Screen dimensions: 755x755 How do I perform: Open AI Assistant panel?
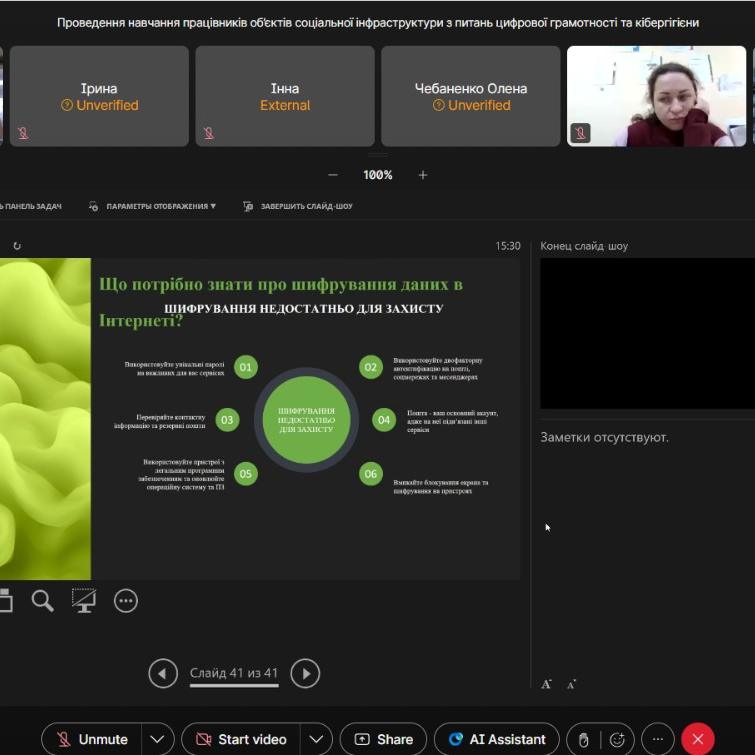tap(496, 739)
